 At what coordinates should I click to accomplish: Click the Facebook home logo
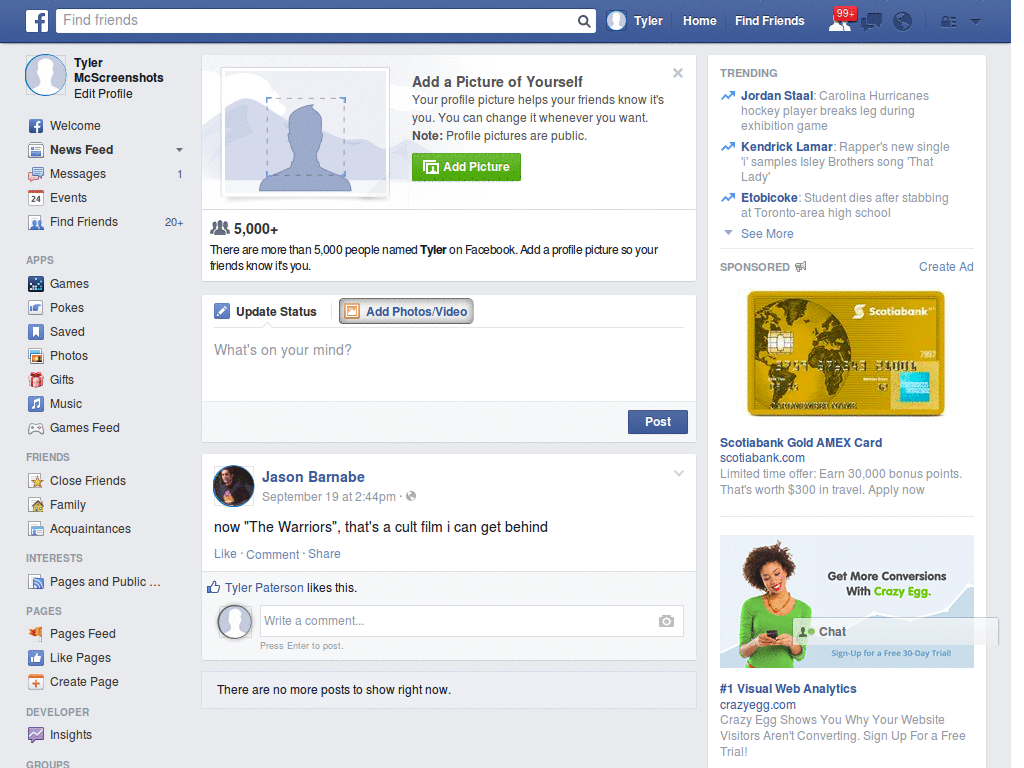click(36, 20)
